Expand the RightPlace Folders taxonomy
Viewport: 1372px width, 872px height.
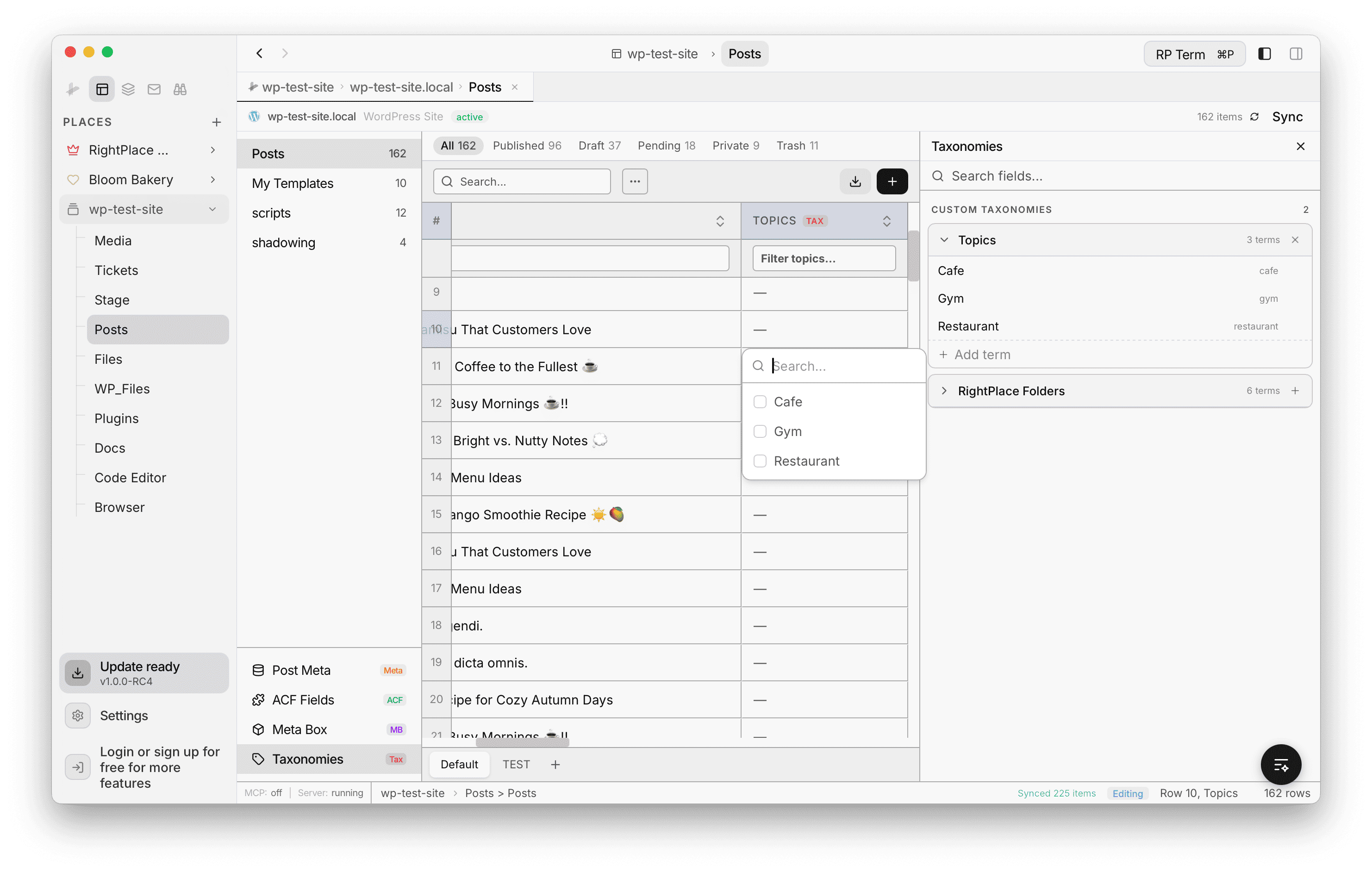[944, 391]
